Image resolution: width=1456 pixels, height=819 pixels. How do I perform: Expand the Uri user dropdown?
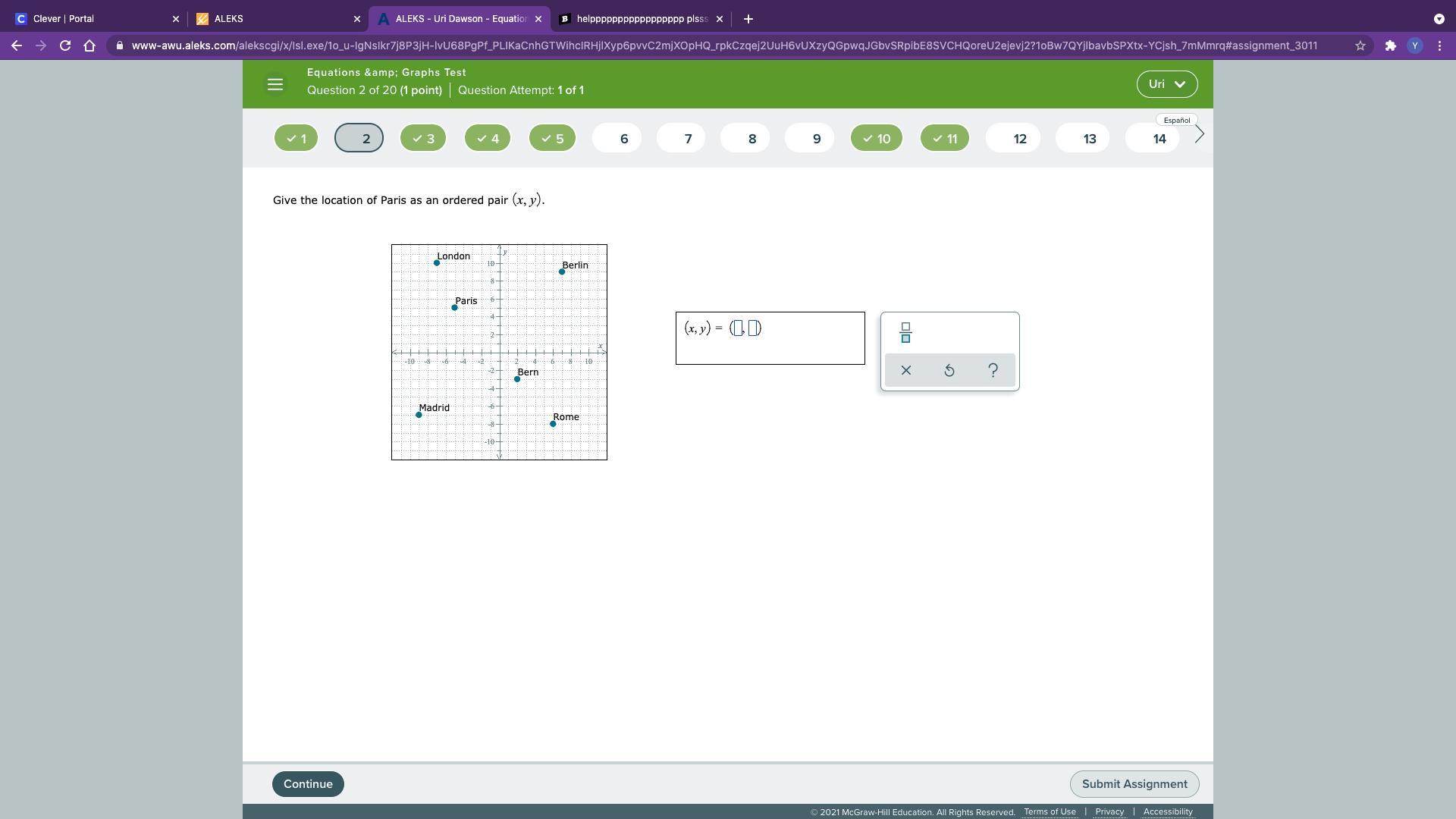pyautogui.click(x=1166, y=84)
